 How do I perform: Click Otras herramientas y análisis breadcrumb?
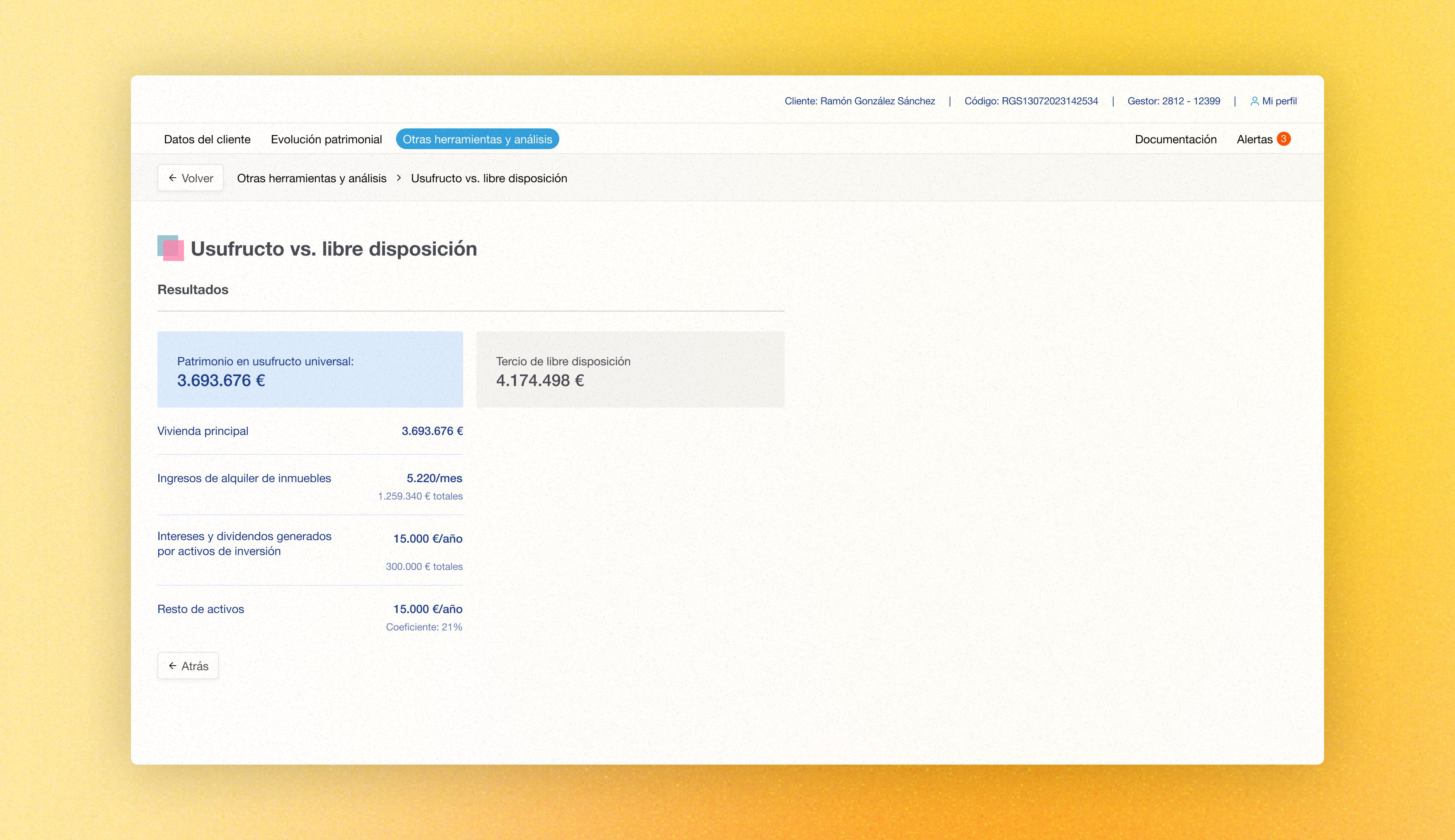(312, 178)
